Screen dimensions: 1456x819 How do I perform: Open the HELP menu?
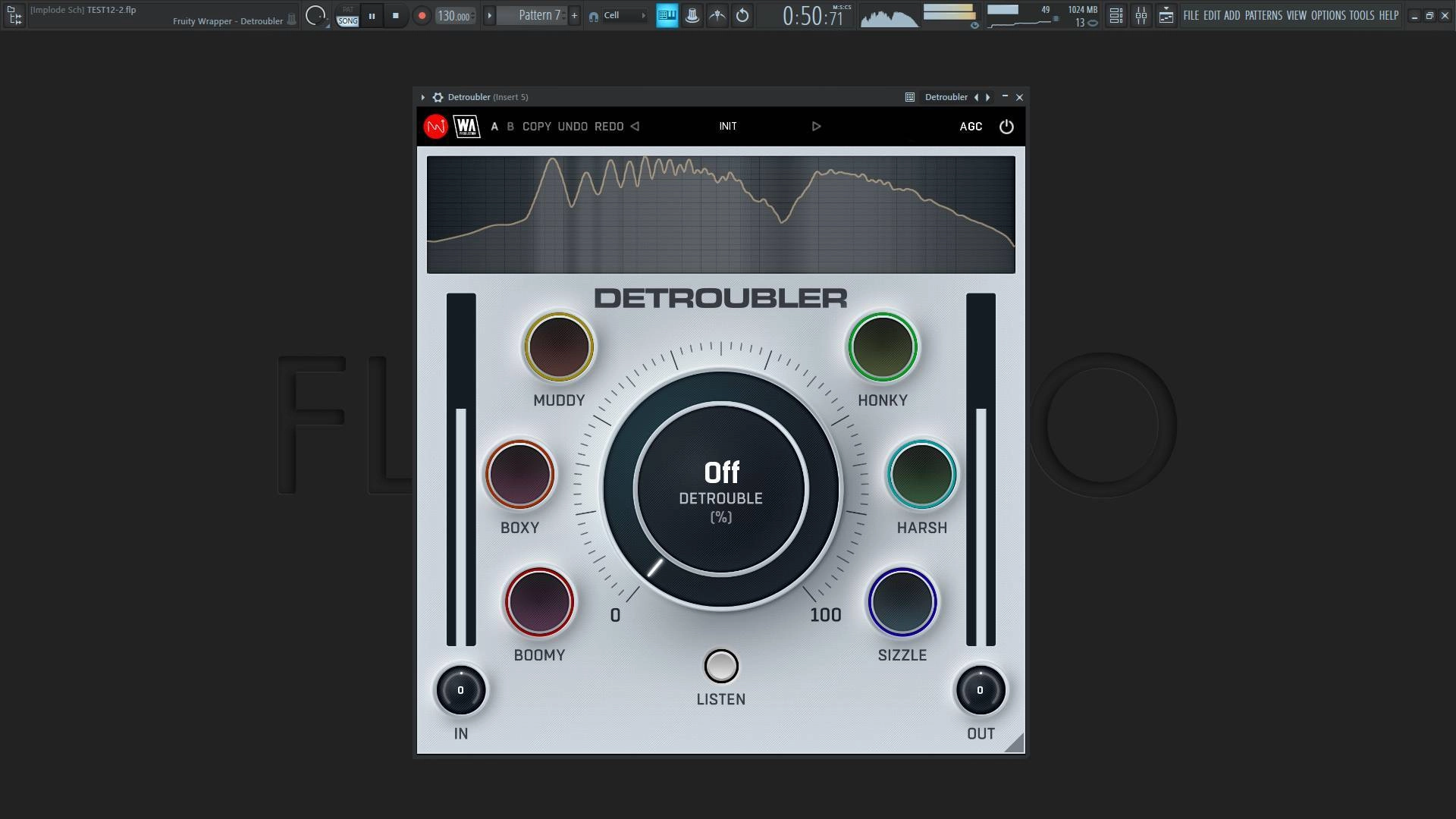(x=1389, y=15)
